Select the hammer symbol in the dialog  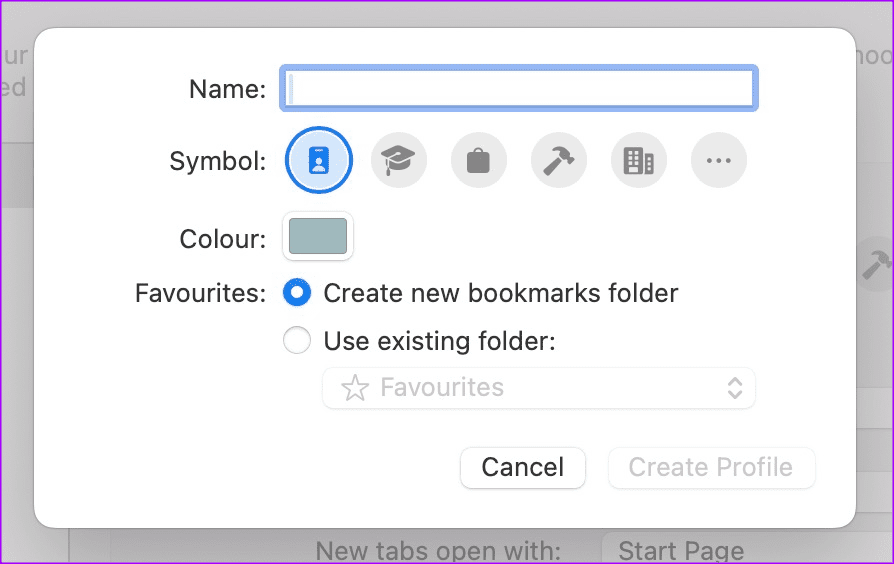point(559,160)
